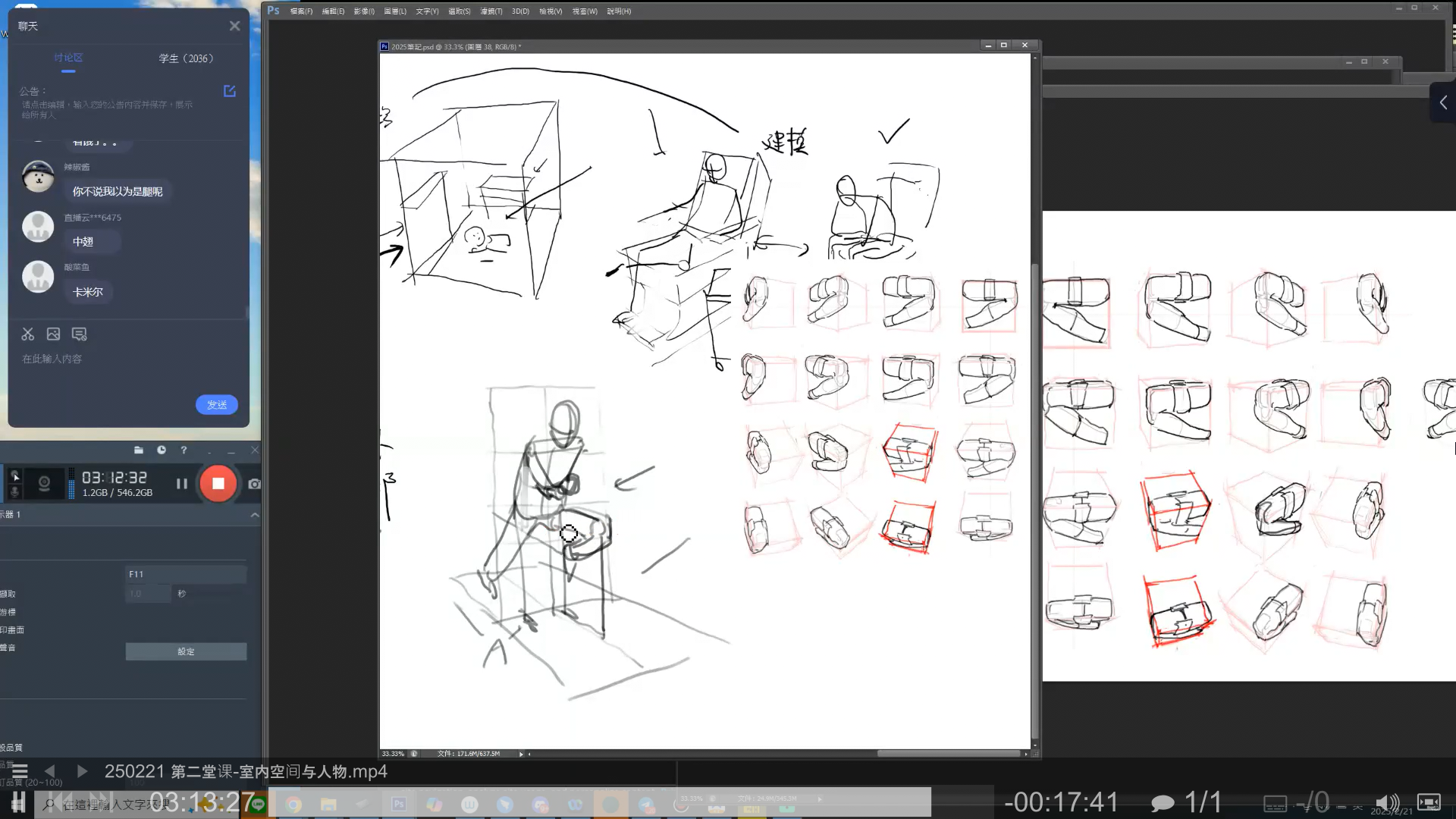Open the recorder help question mark icon

[x=184, y=450]
